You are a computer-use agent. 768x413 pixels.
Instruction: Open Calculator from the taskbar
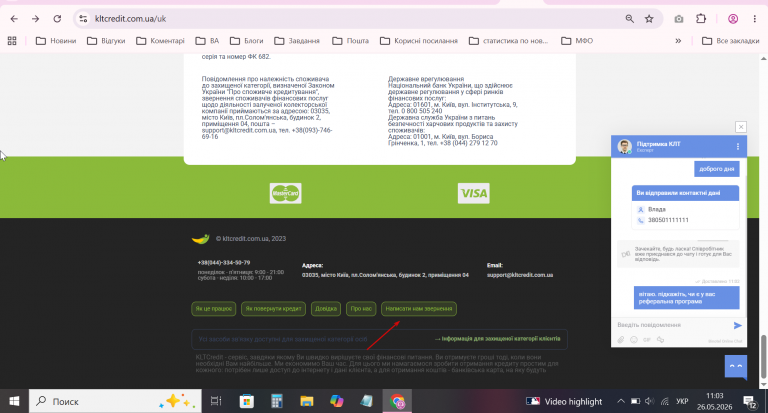click(x=277, y=401)
